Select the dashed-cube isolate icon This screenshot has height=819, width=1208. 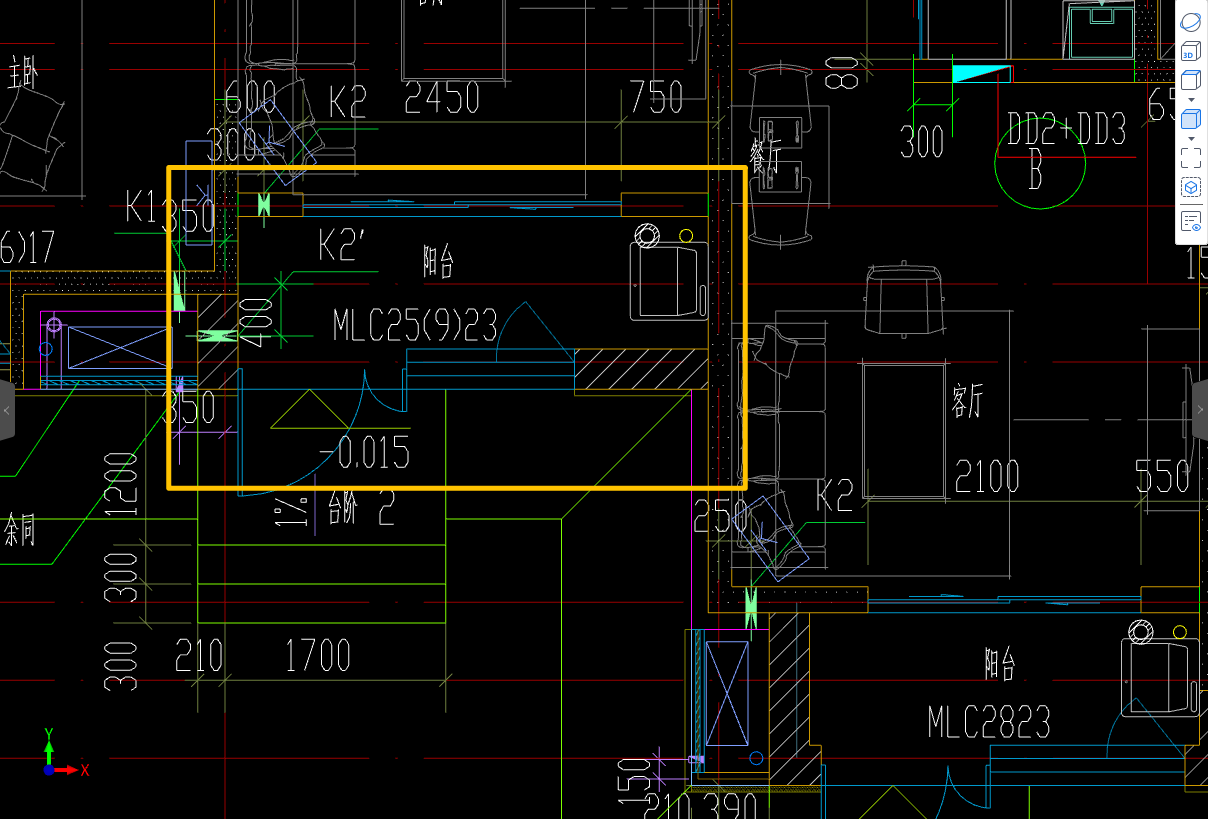click(1190, 187)
